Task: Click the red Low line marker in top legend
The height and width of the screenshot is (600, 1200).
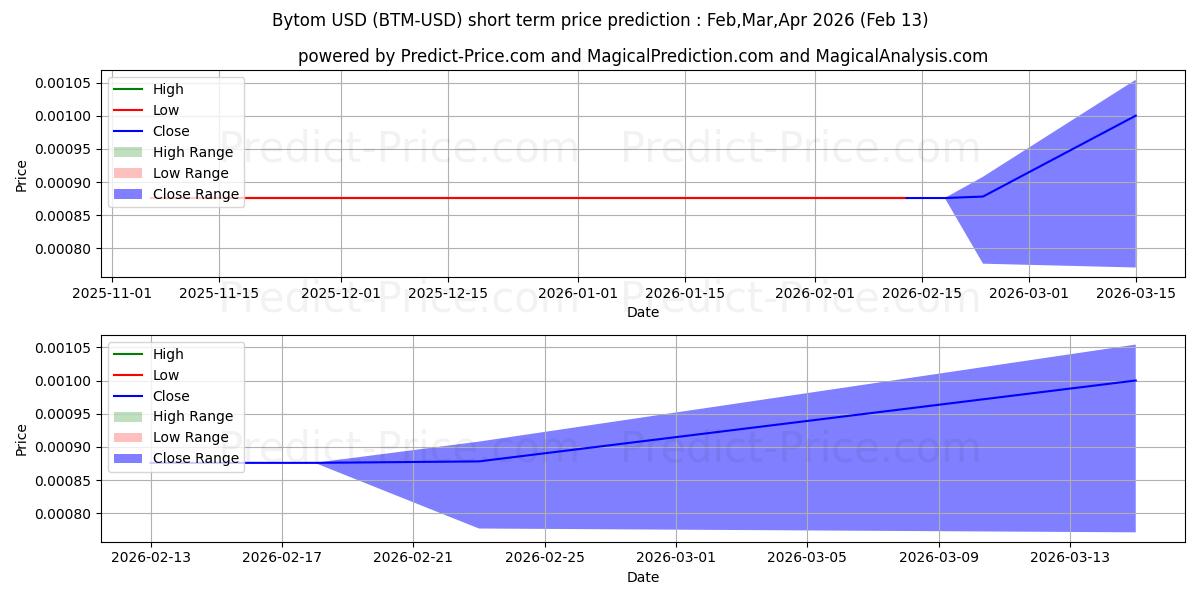Action: [128, 110]
